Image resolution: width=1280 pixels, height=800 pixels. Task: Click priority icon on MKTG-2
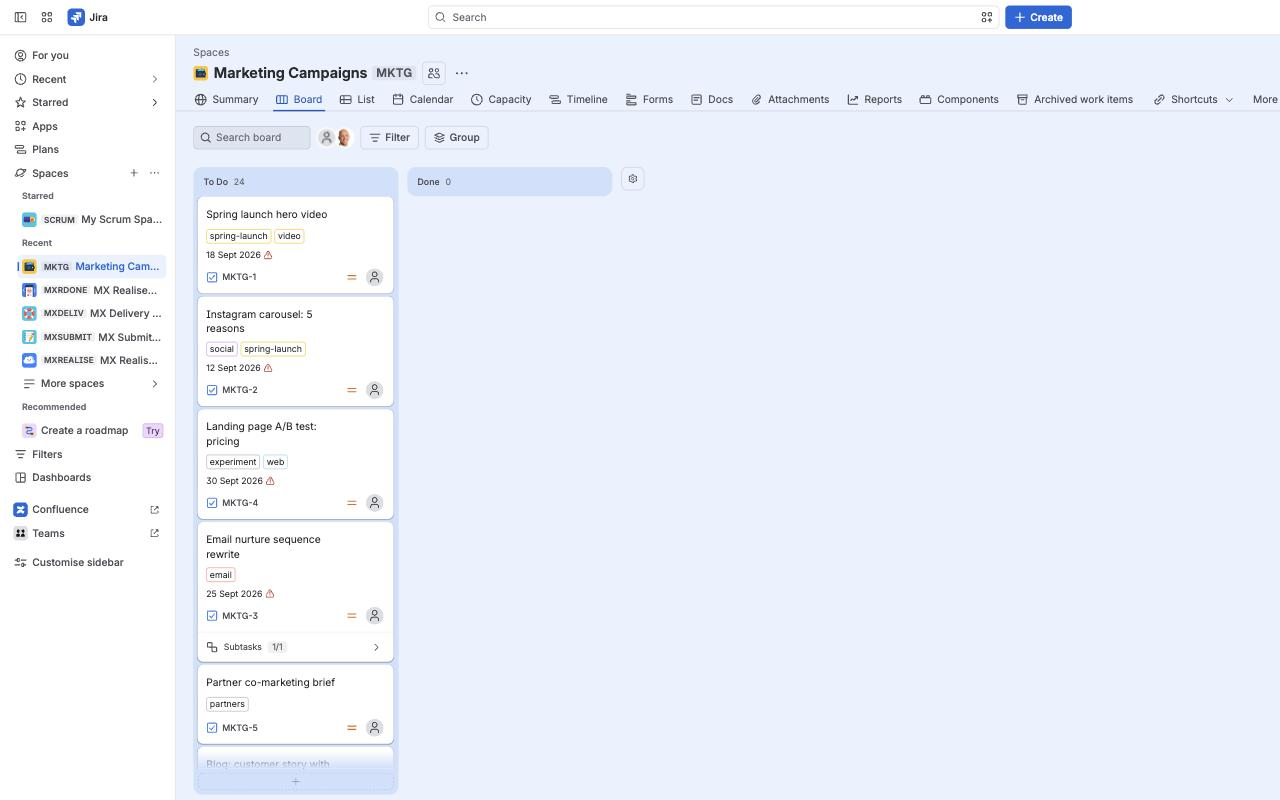[x=351, y=390]
